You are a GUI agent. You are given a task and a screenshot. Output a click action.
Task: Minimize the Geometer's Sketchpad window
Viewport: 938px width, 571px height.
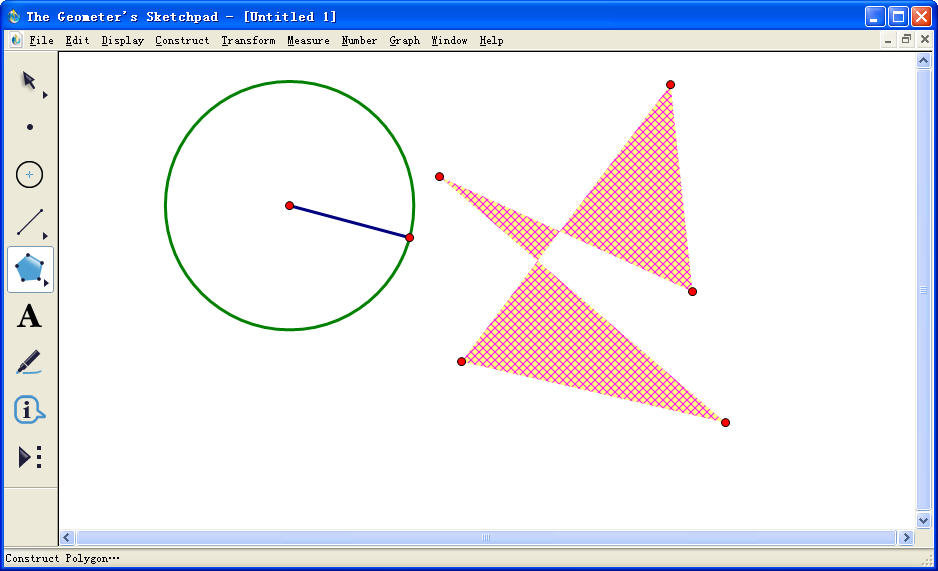[x=875, y=16]
